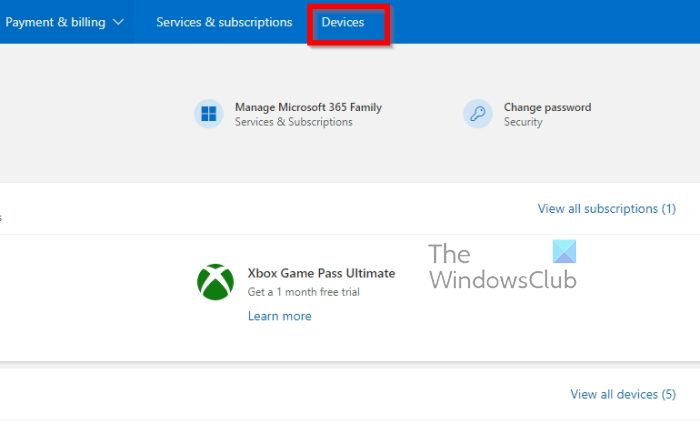The width and height of the screenshot is (700, 424).
Task: Open Services & subscriptions tab
Action: pyautogui.click(x=224, y=22)
